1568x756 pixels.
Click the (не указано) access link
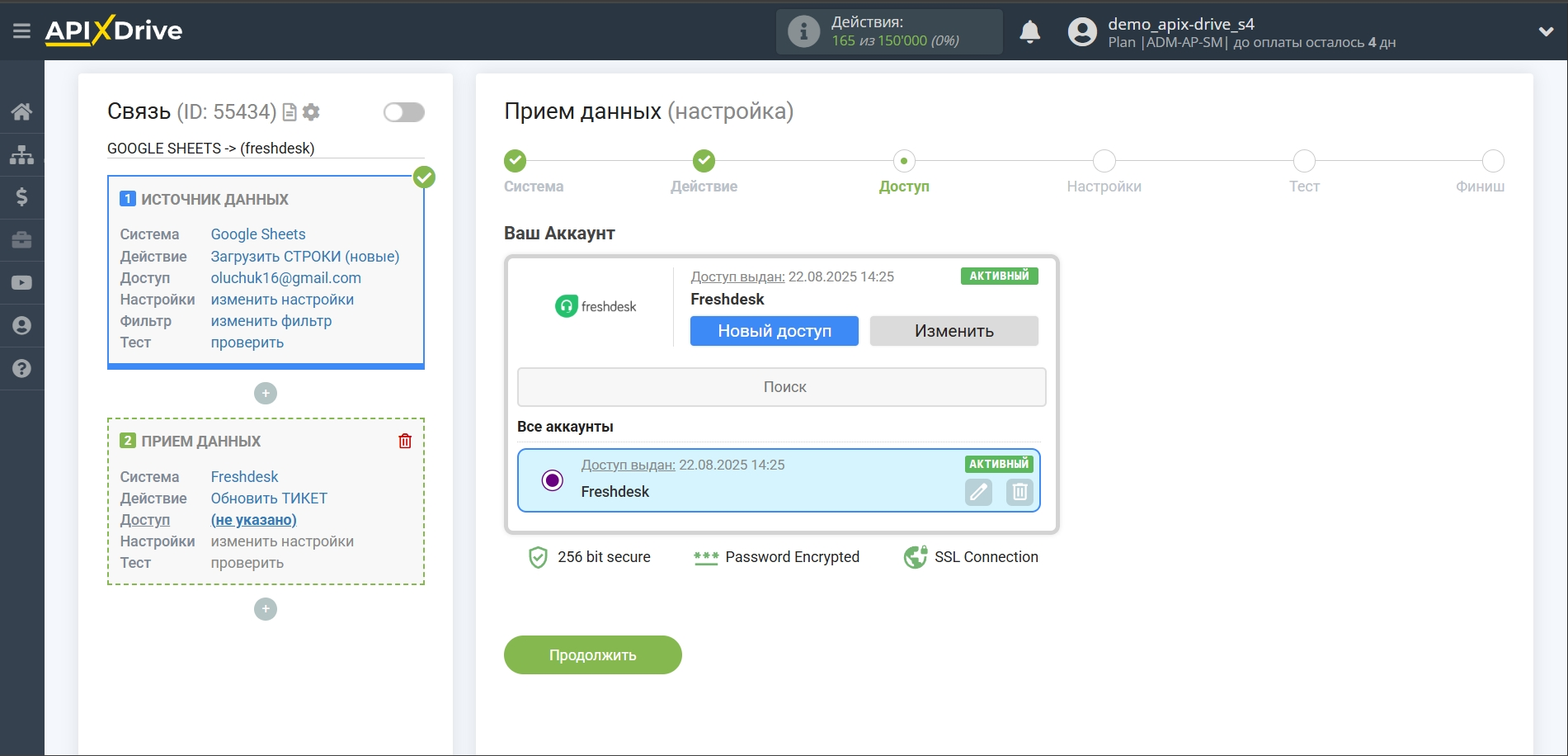(x=254, y=520)
